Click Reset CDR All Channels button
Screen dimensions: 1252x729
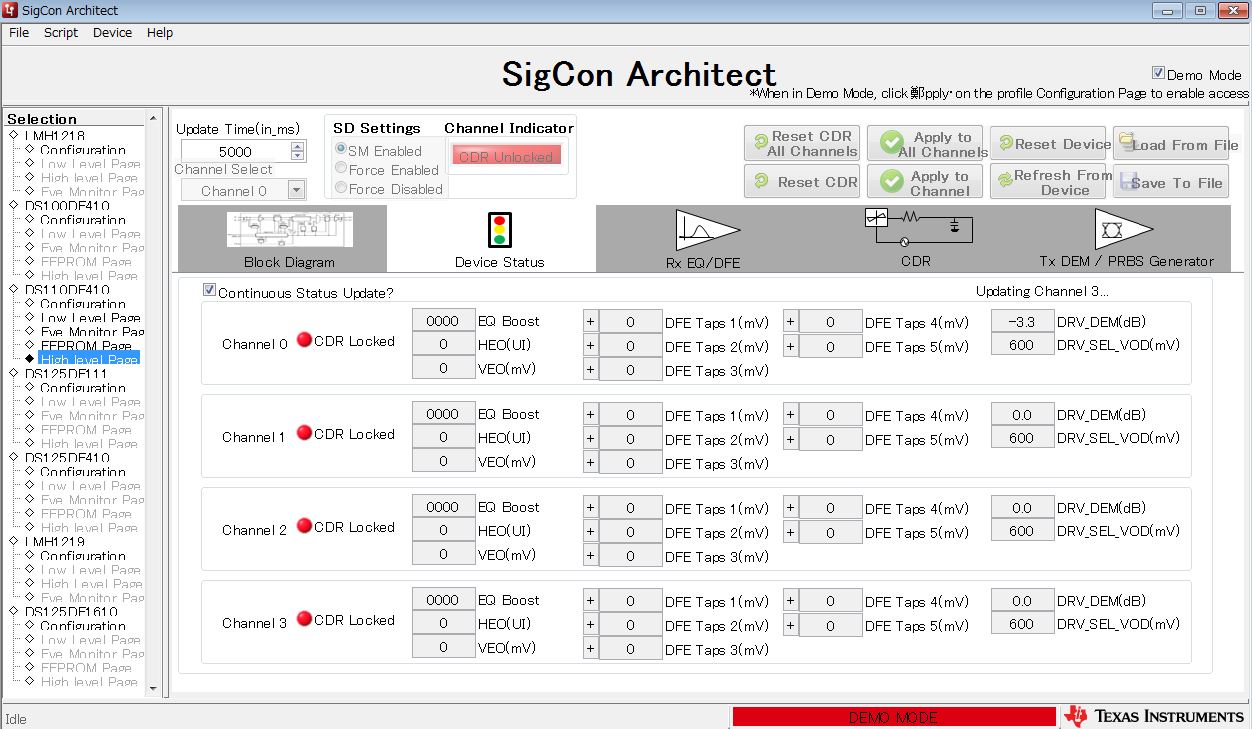point(802,143)
